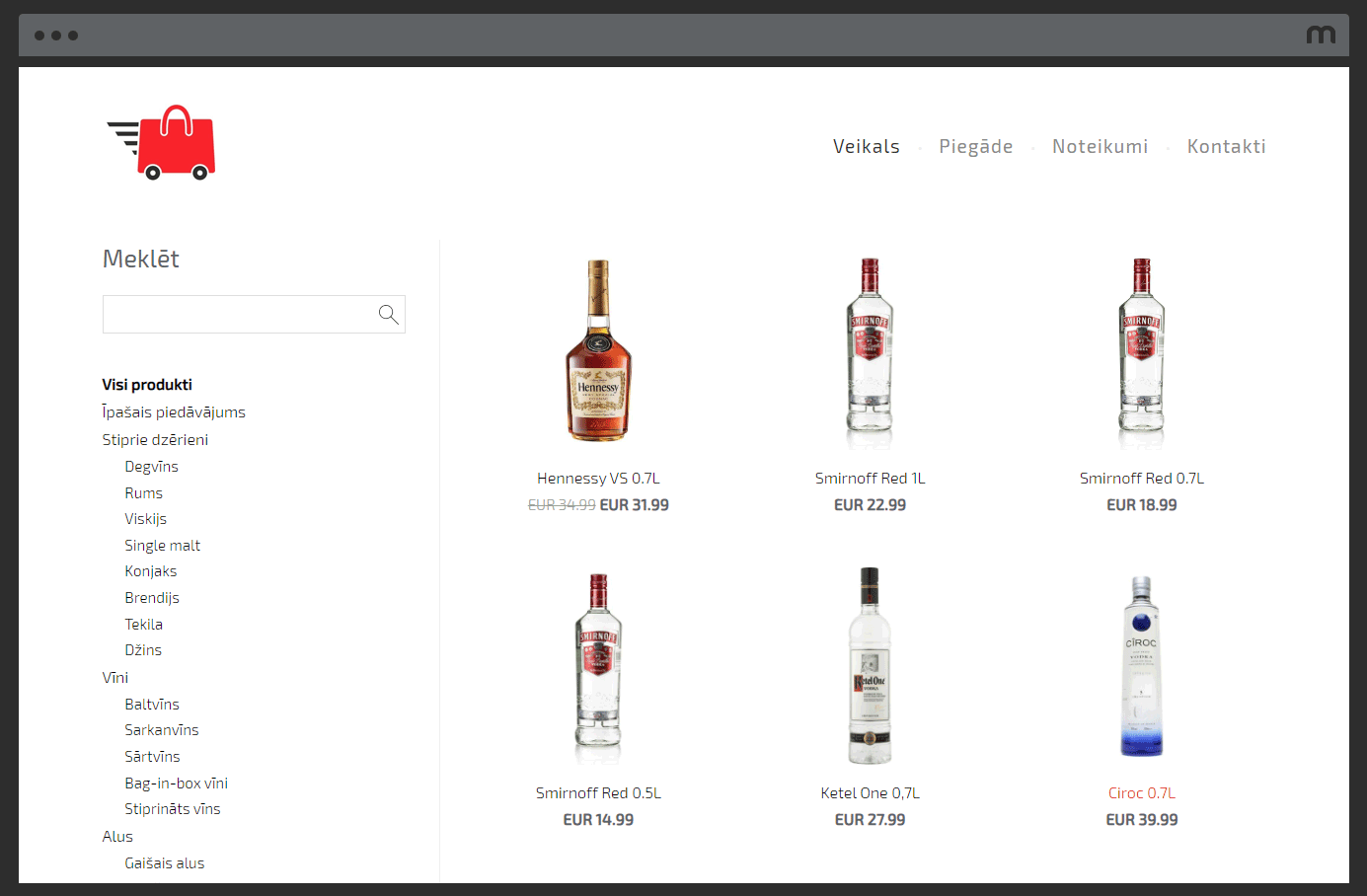Open the Bag-in-box vīni subcategory

coord(177,784)
